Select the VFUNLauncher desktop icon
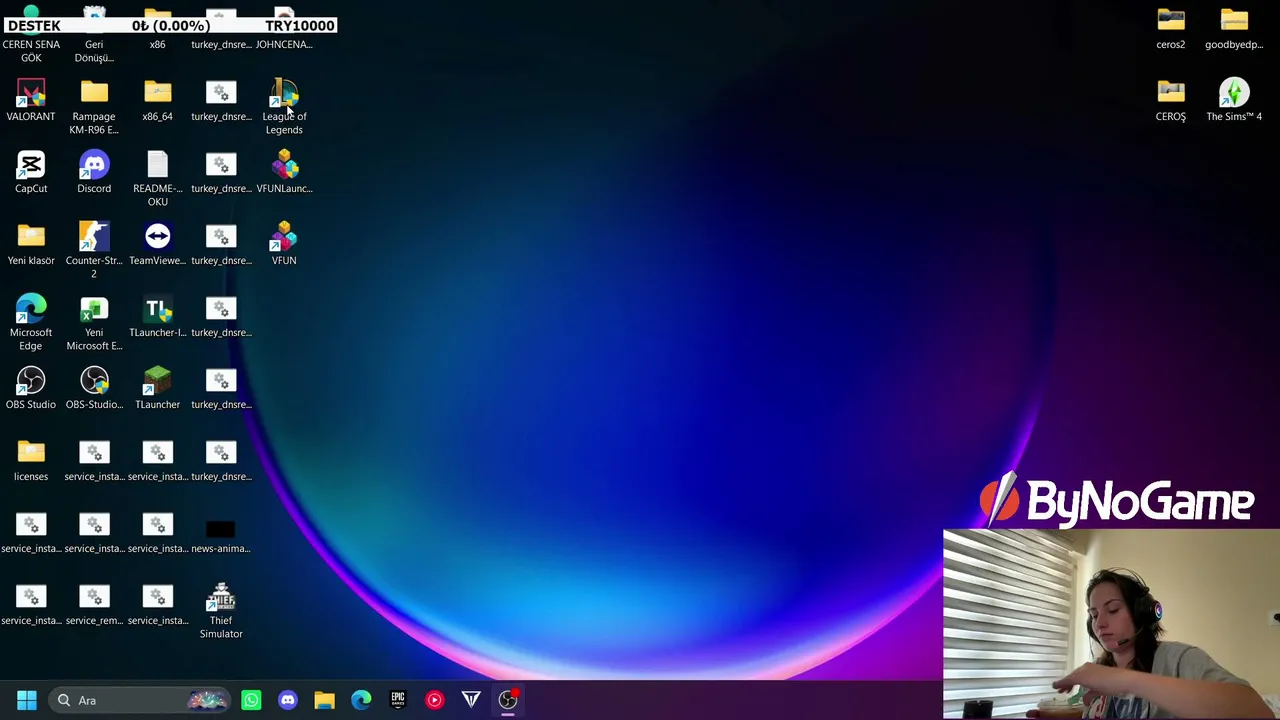 point(284,173)
